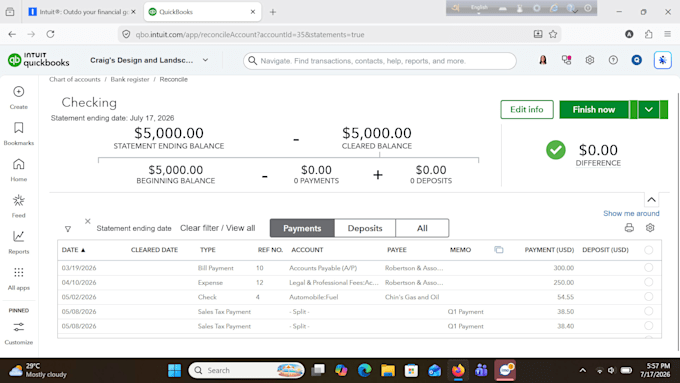
Task: Reload the browser page
Action: [50, 34]
